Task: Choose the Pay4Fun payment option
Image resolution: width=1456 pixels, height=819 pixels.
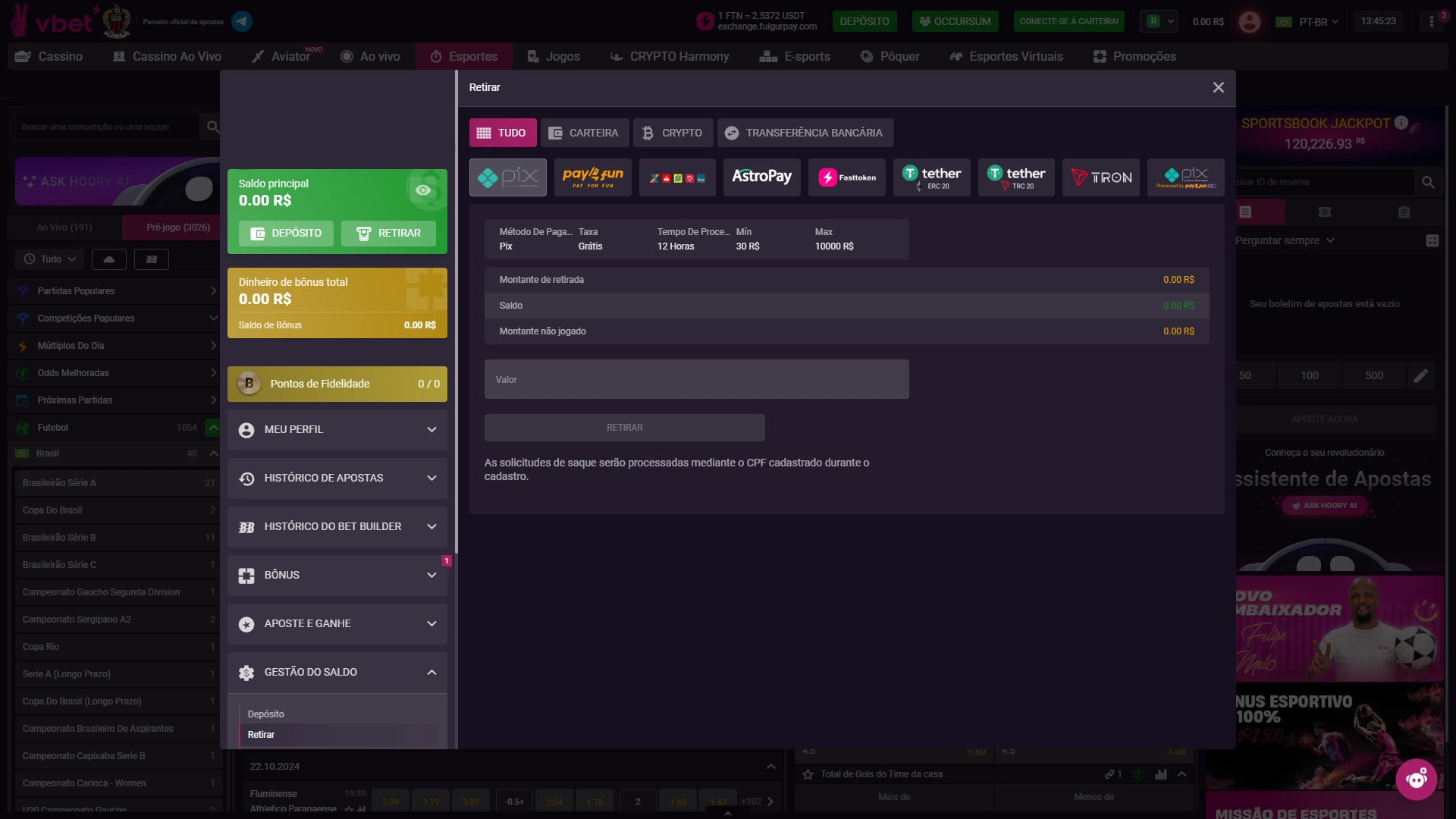Action: (x=592, y=177)
